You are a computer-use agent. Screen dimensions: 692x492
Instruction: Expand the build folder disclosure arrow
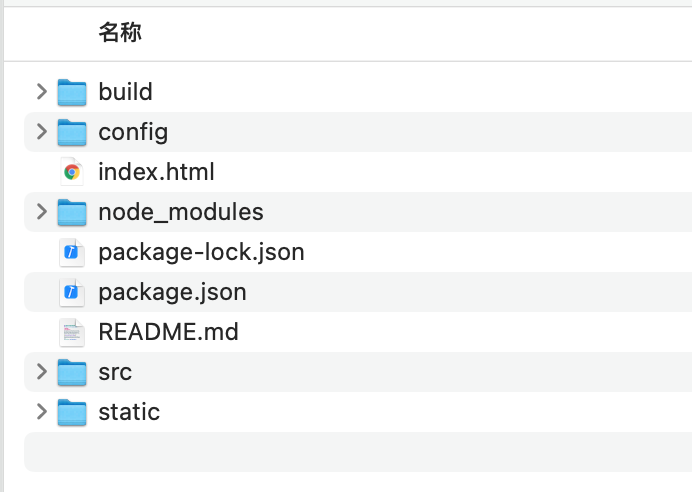click(41, 92)
